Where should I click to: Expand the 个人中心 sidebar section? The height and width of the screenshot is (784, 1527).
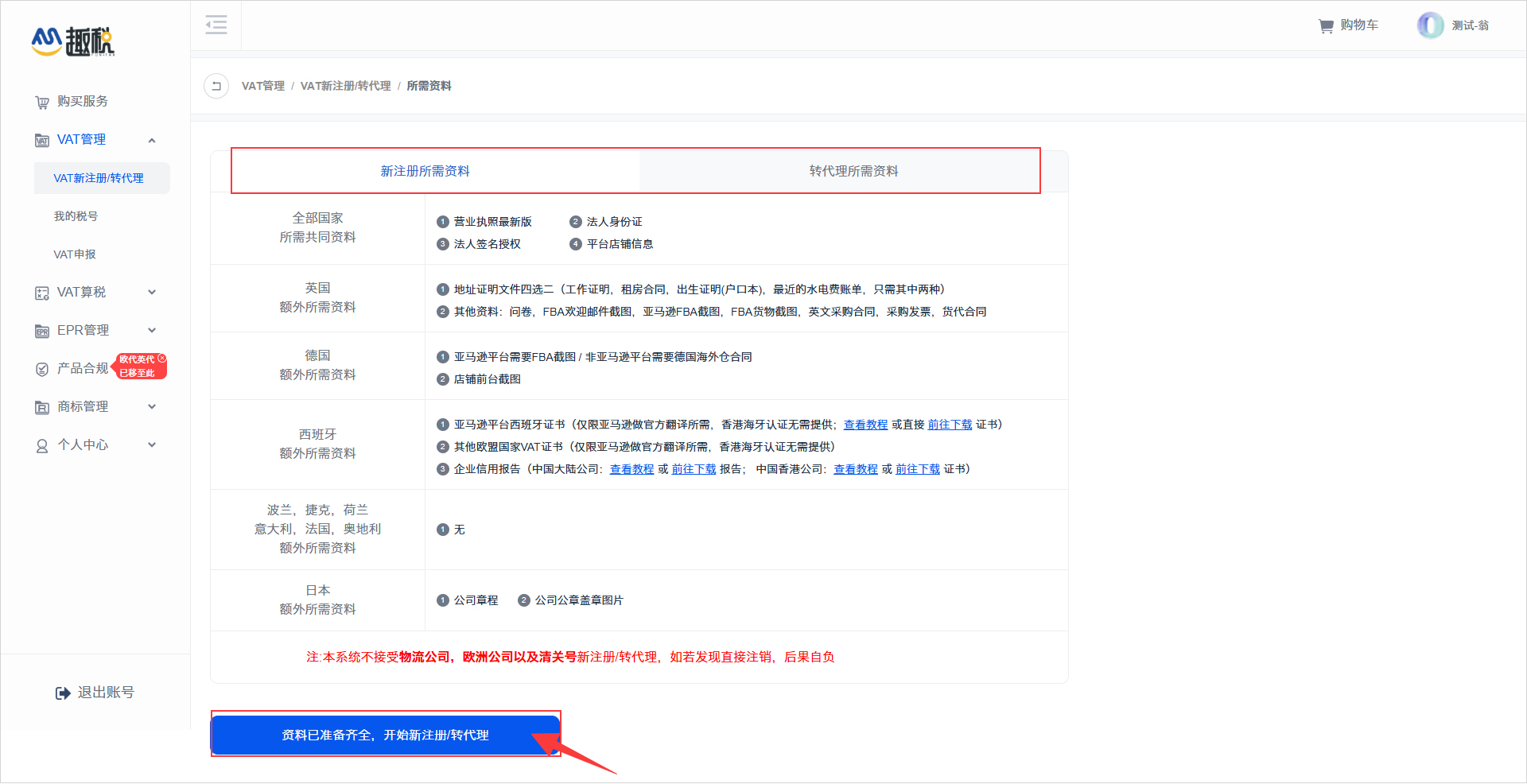[152, 444]
